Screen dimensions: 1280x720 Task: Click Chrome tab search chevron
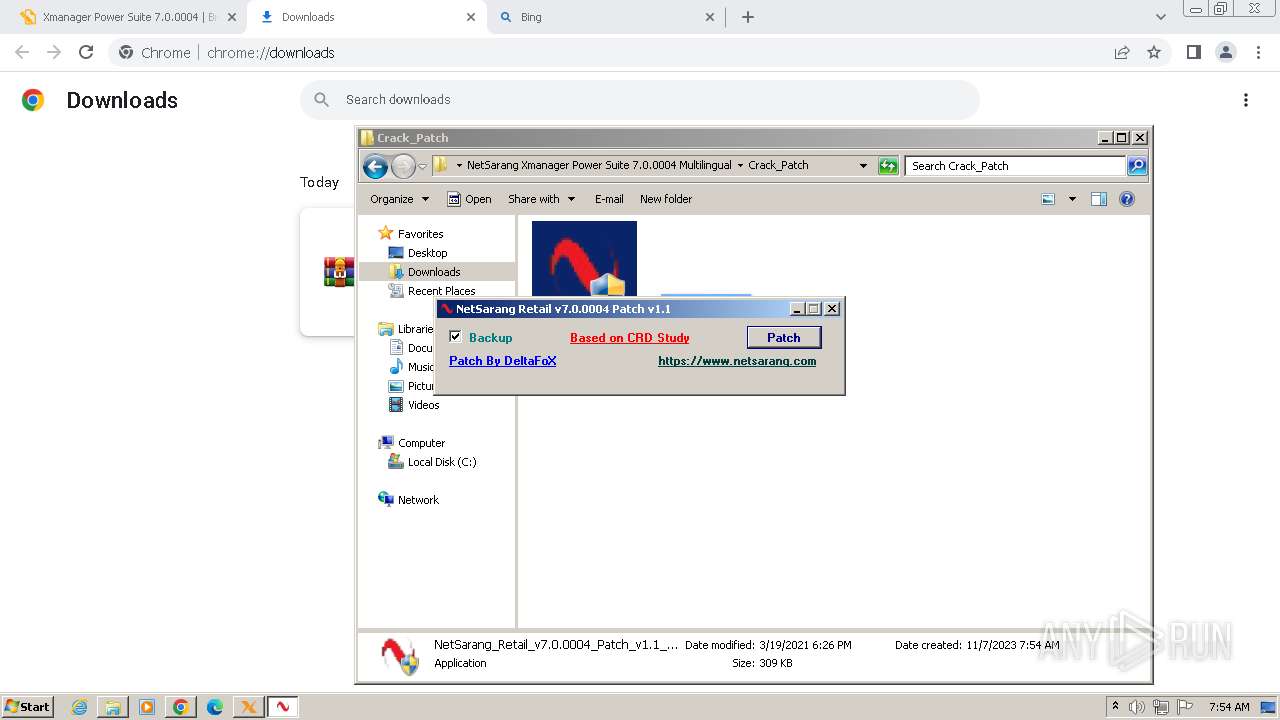click(x=1160, y=17)
